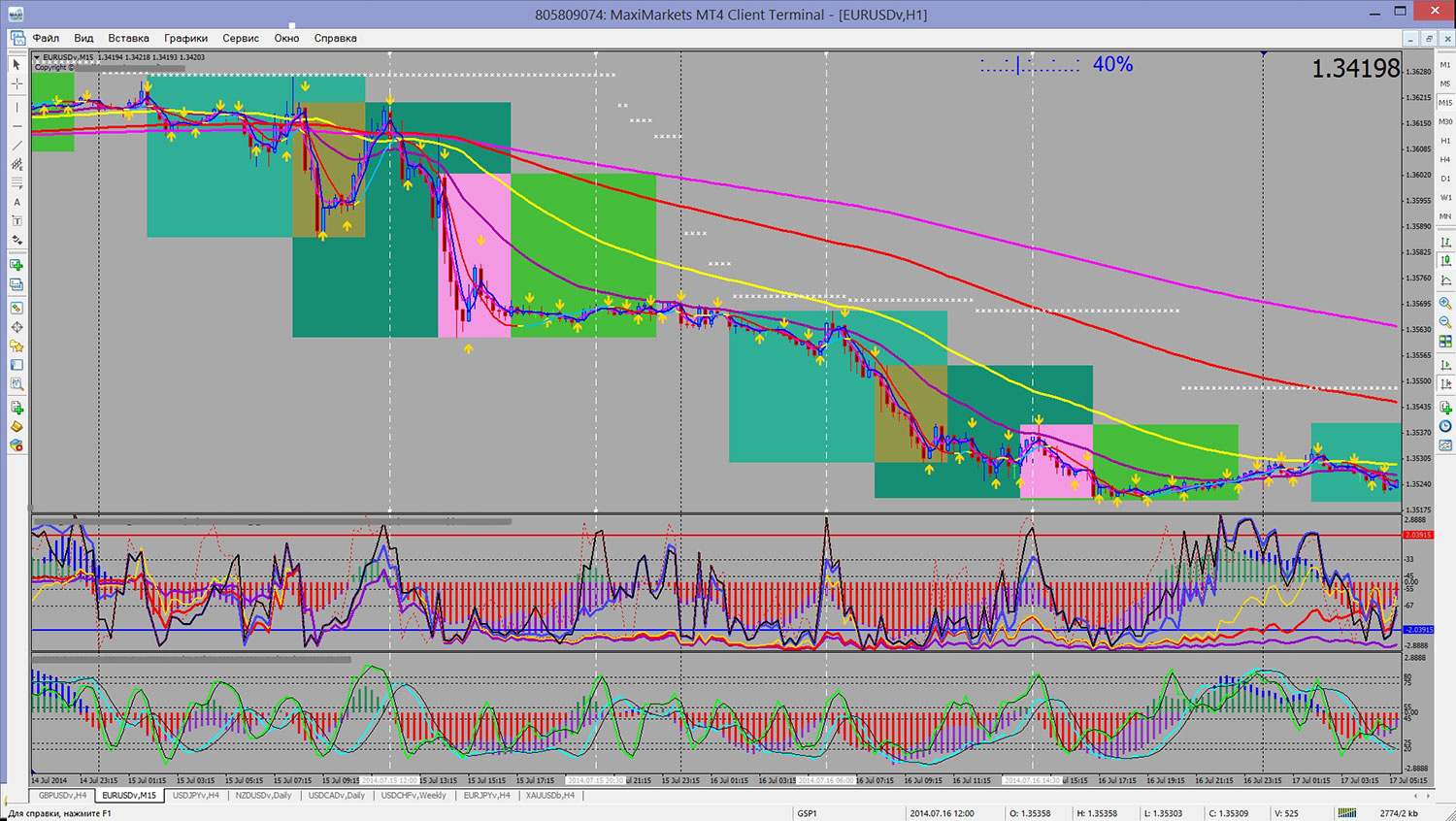Click the magnifier icon in left toolbar
This screenshot has width=1456, height=821.
tap(17, 385)
